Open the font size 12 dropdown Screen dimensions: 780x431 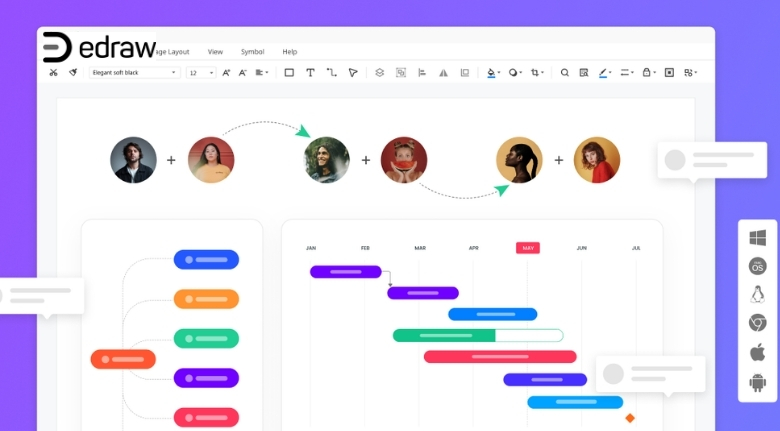click(201, 73)
